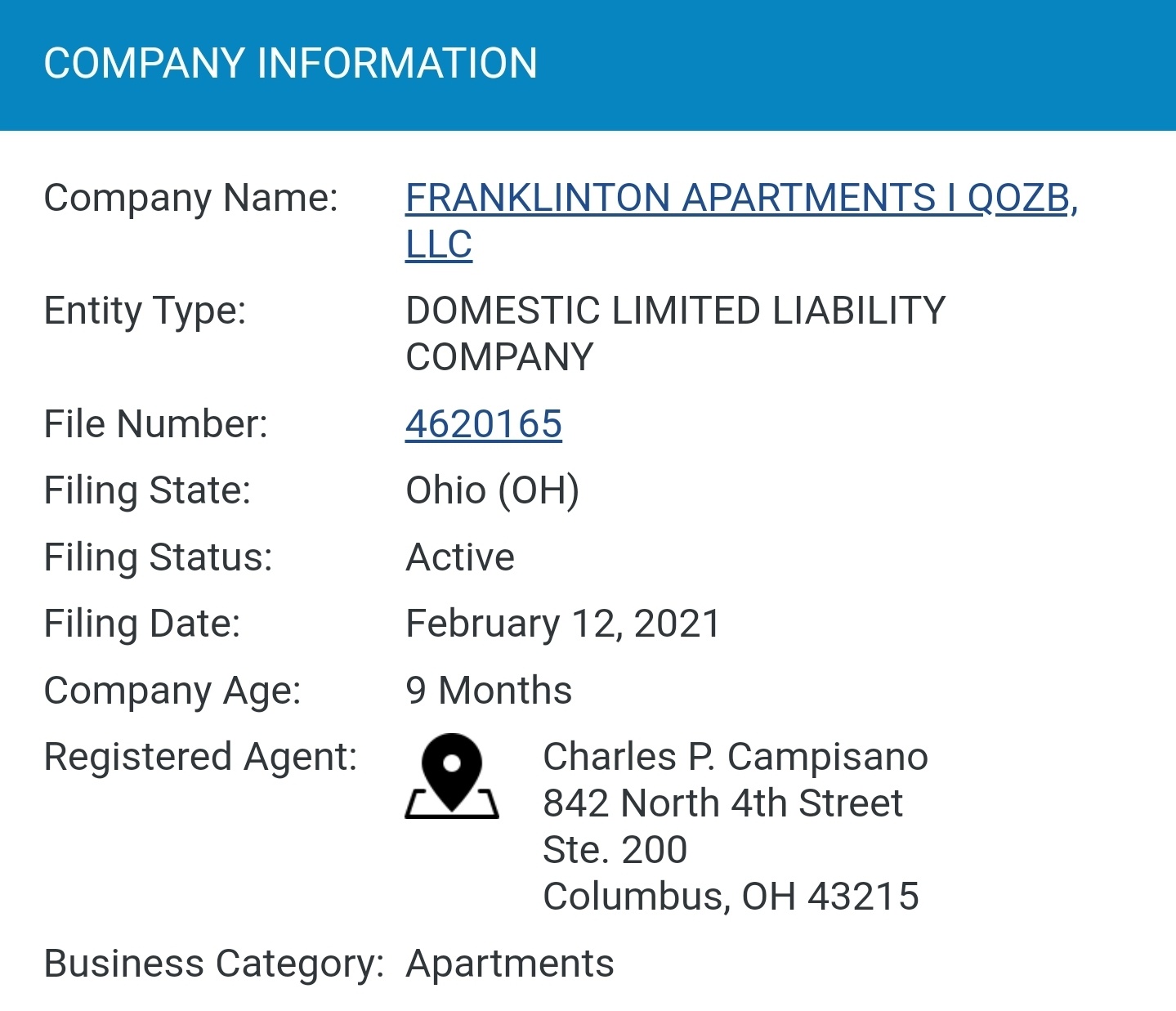Click the Filing State label
1176x1011 pixels.
pos(147,491)
